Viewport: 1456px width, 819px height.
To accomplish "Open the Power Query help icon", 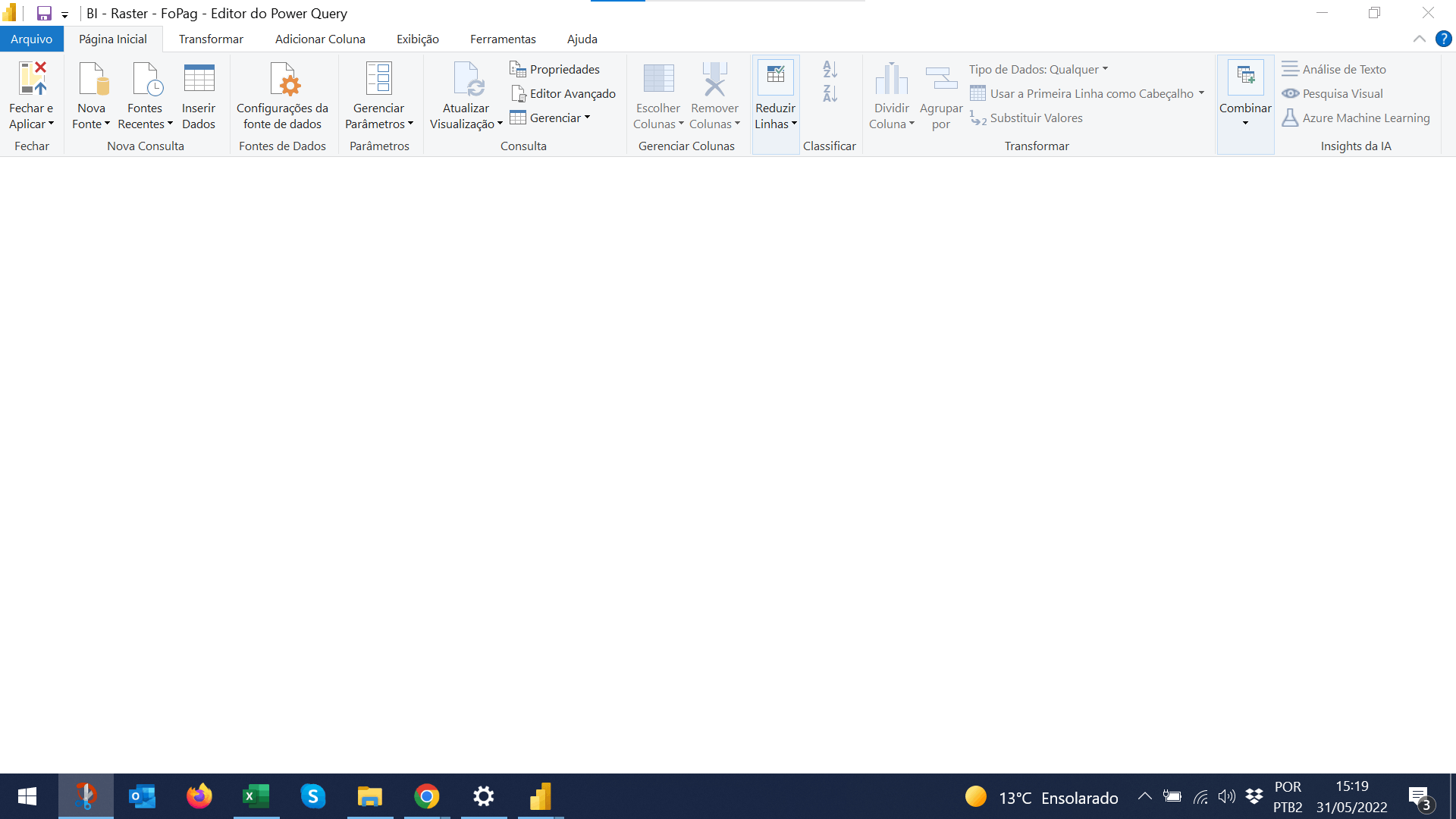I will 1444,39.
